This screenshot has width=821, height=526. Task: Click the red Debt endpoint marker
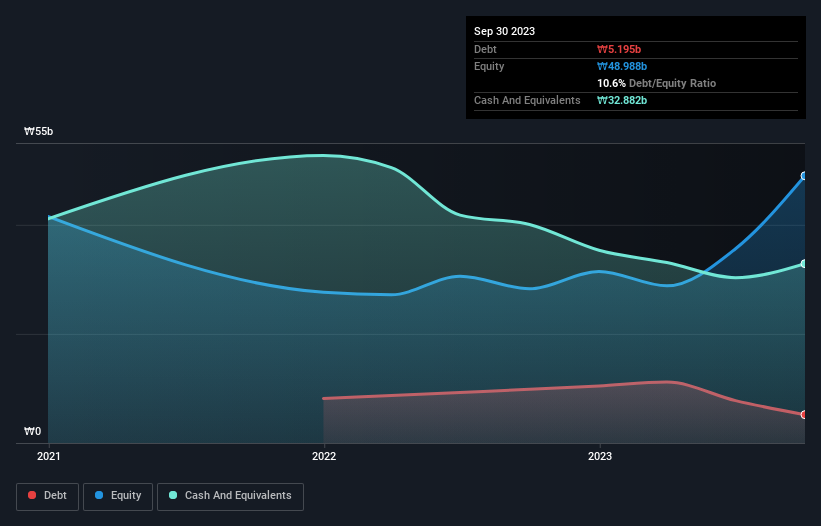point(804,415)
